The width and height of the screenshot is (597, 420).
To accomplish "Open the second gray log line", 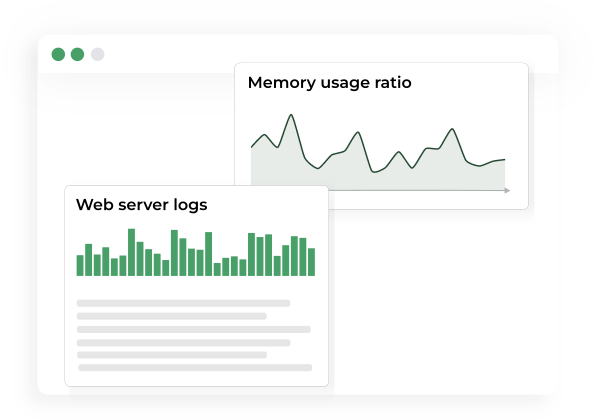I will pyautogui.click(x=172, y=316).
